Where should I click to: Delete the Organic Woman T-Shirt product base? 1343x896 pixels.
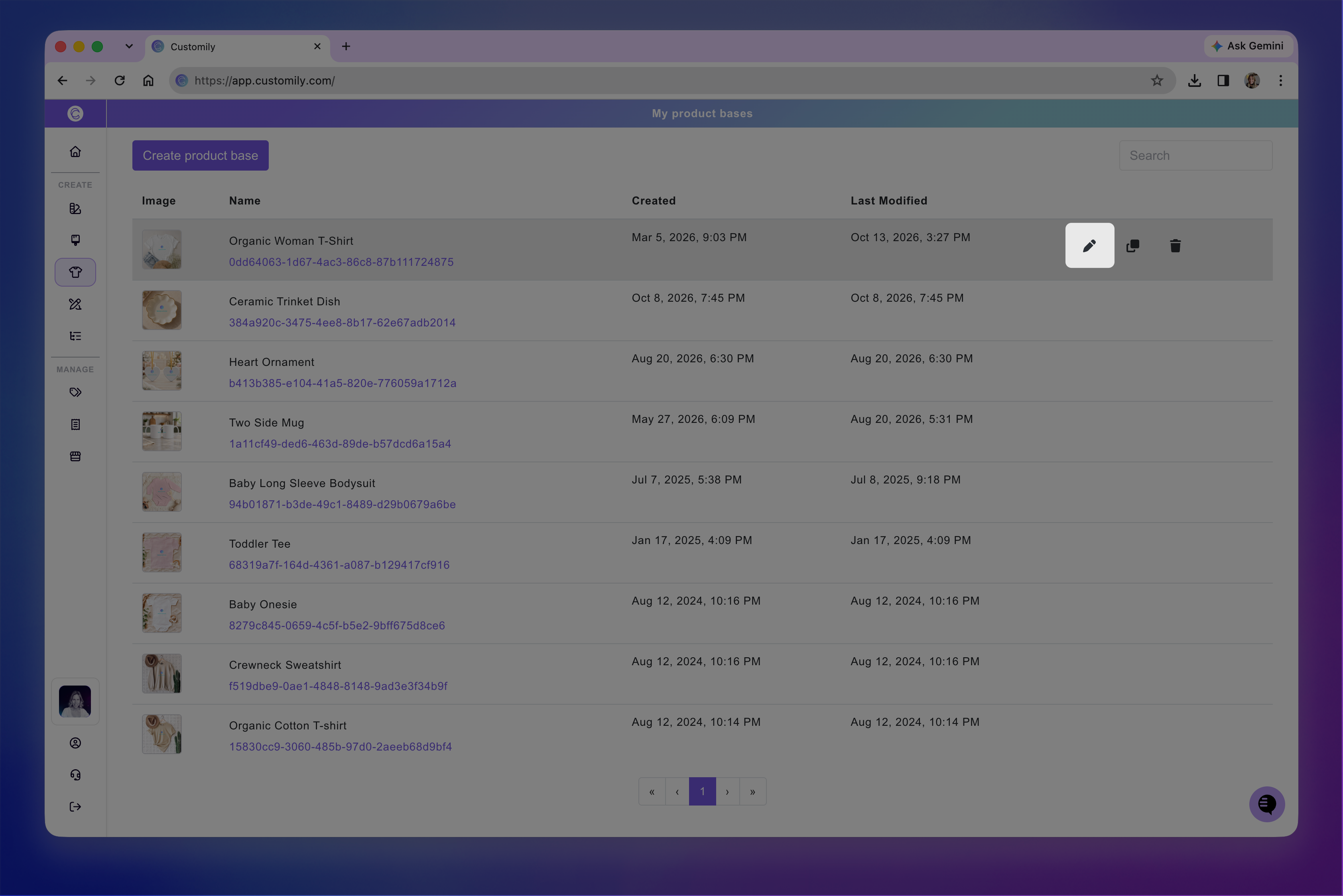point(1175,246)
